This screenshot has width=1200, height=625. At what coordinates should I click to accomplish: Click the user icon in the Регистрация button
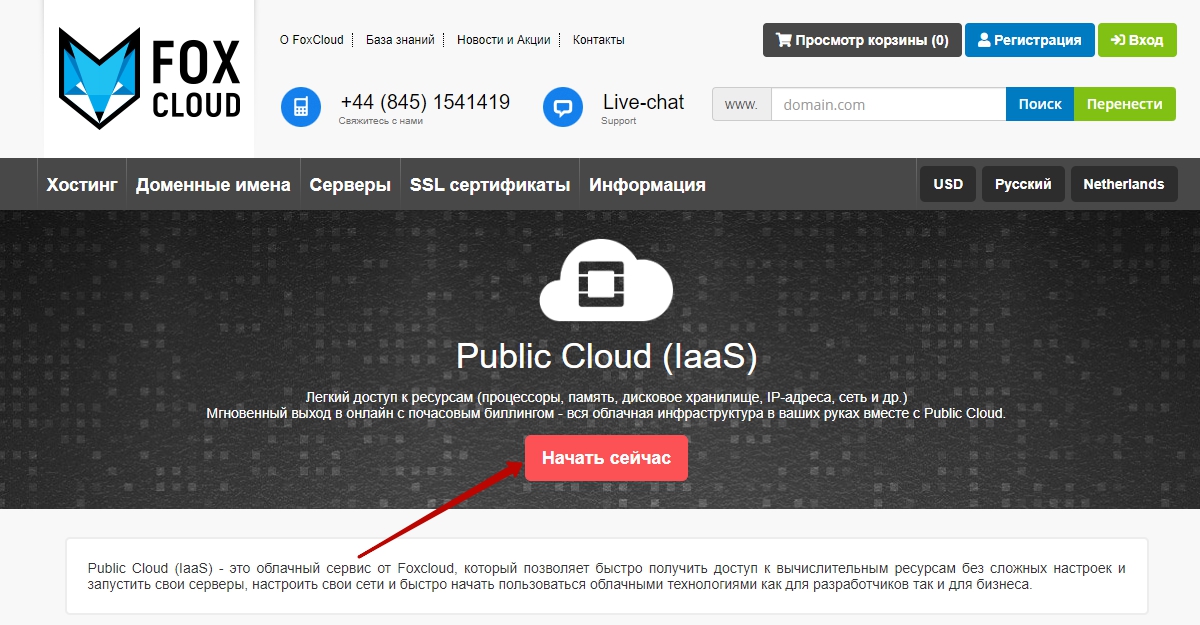click(984, 41)
